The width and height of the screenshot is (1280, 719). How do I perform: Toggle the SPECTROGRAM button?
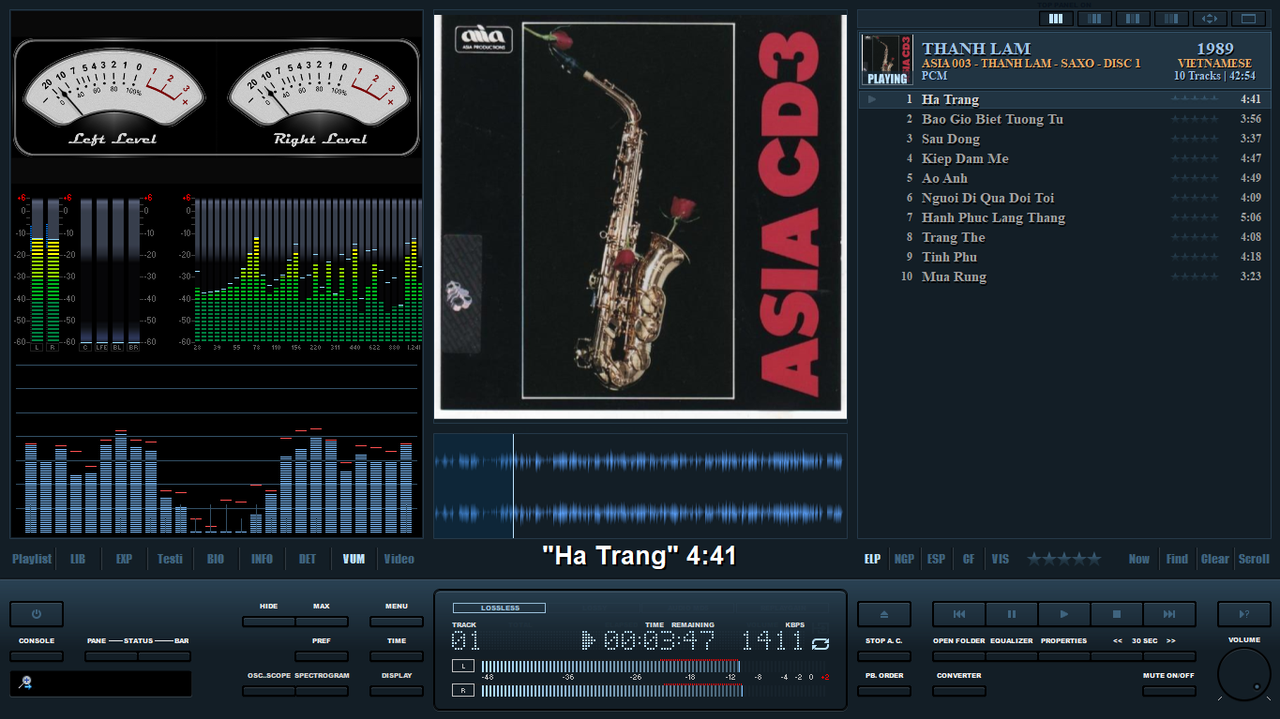coord(322,690)
